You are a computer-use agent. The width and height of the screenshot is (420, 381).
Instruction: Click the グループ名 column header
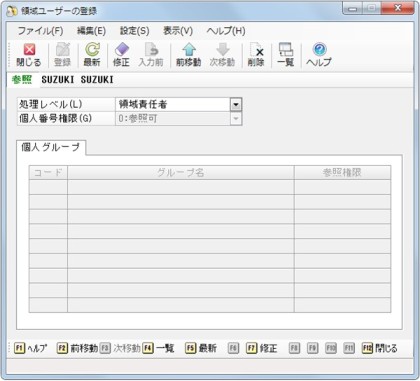[x=181, y=173]
